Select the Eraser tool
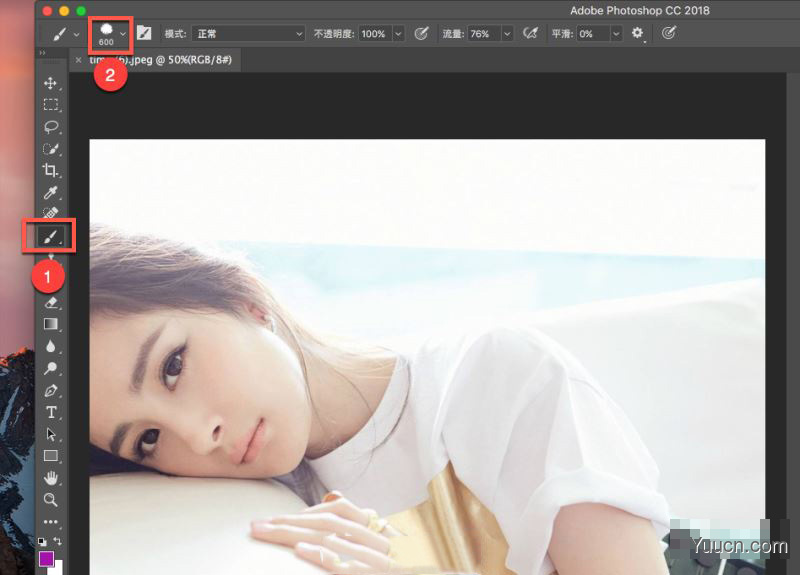800x575 pixels. click(51, 303)
